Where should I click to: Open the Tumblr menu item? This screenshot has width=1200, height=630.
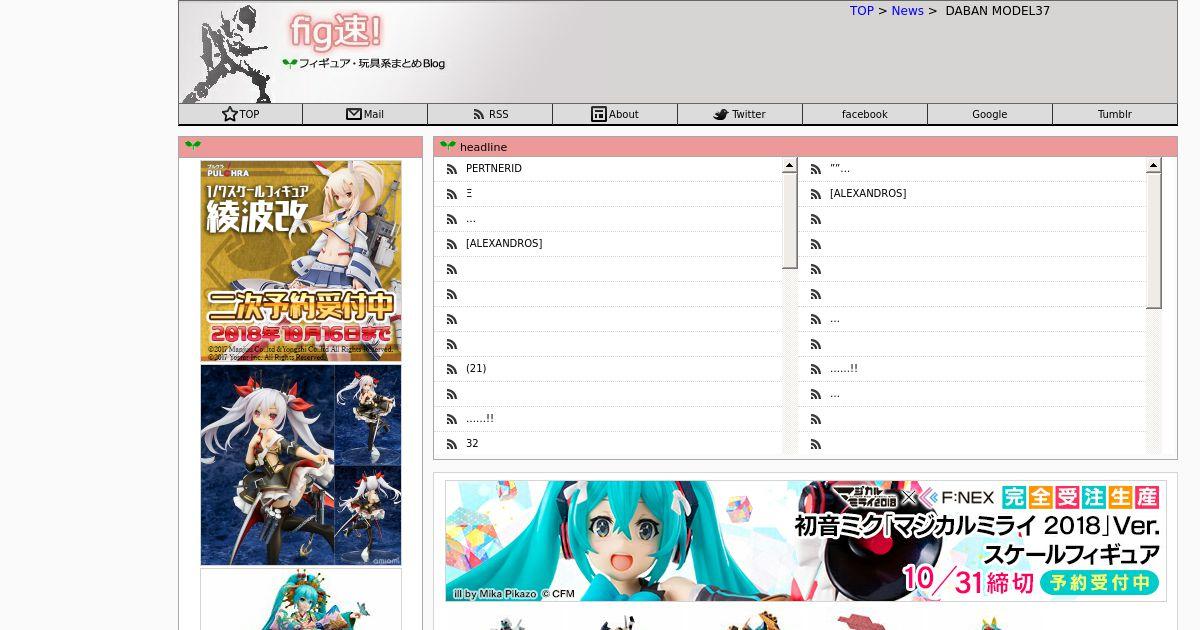(x=1115, y=114)
